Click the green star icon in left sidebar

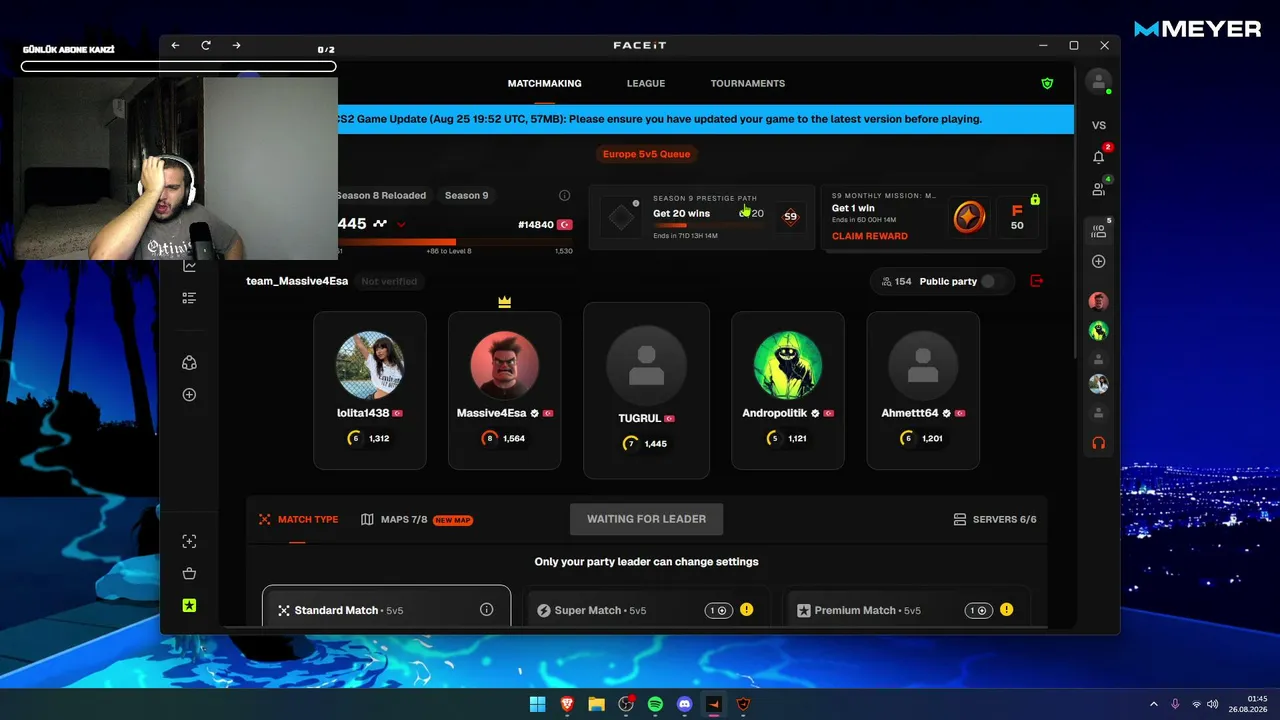[x=189, y=605]
